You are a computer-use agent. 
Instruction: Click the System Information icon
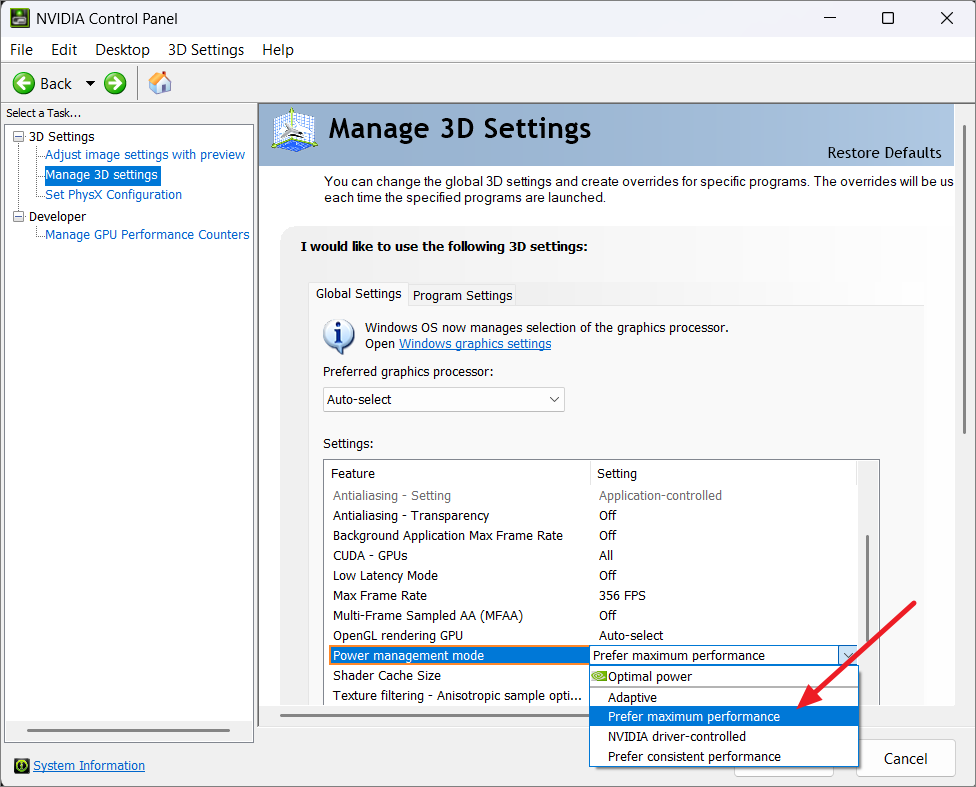(x=22, y=765)
